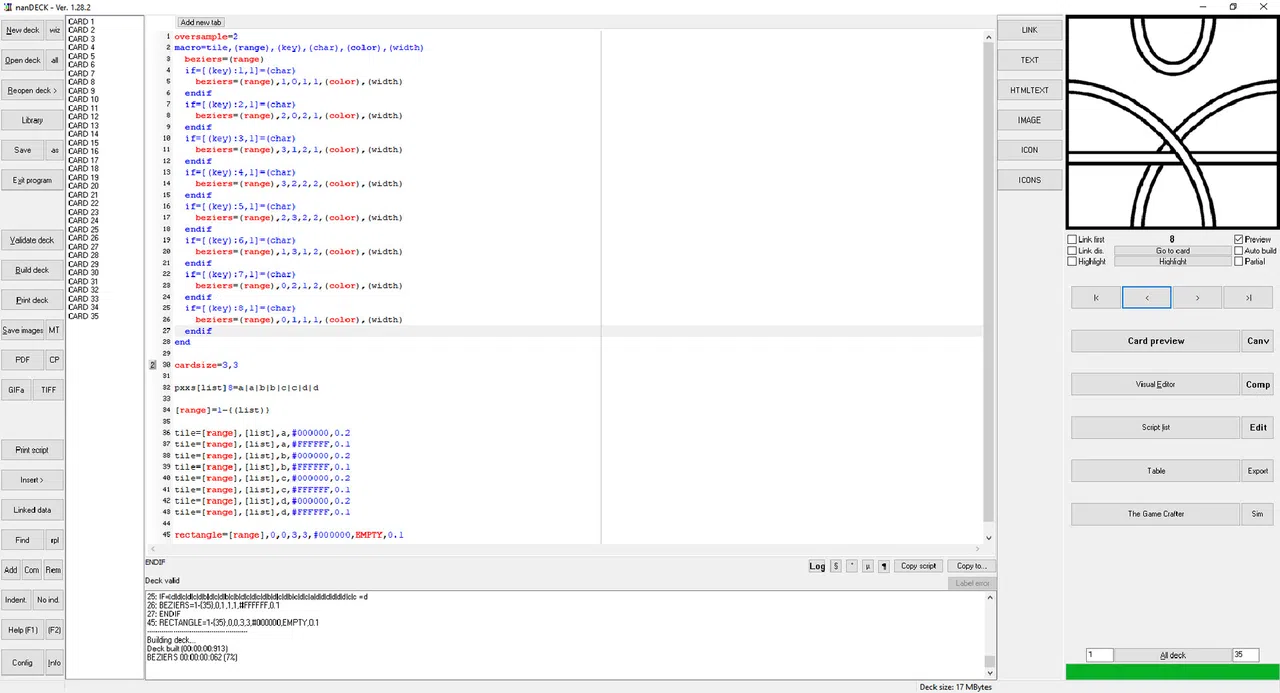The height and width of the screenshot is (693, 1280).
Task: Open the Insert > submenu
Action: click(x=32, y=480)
